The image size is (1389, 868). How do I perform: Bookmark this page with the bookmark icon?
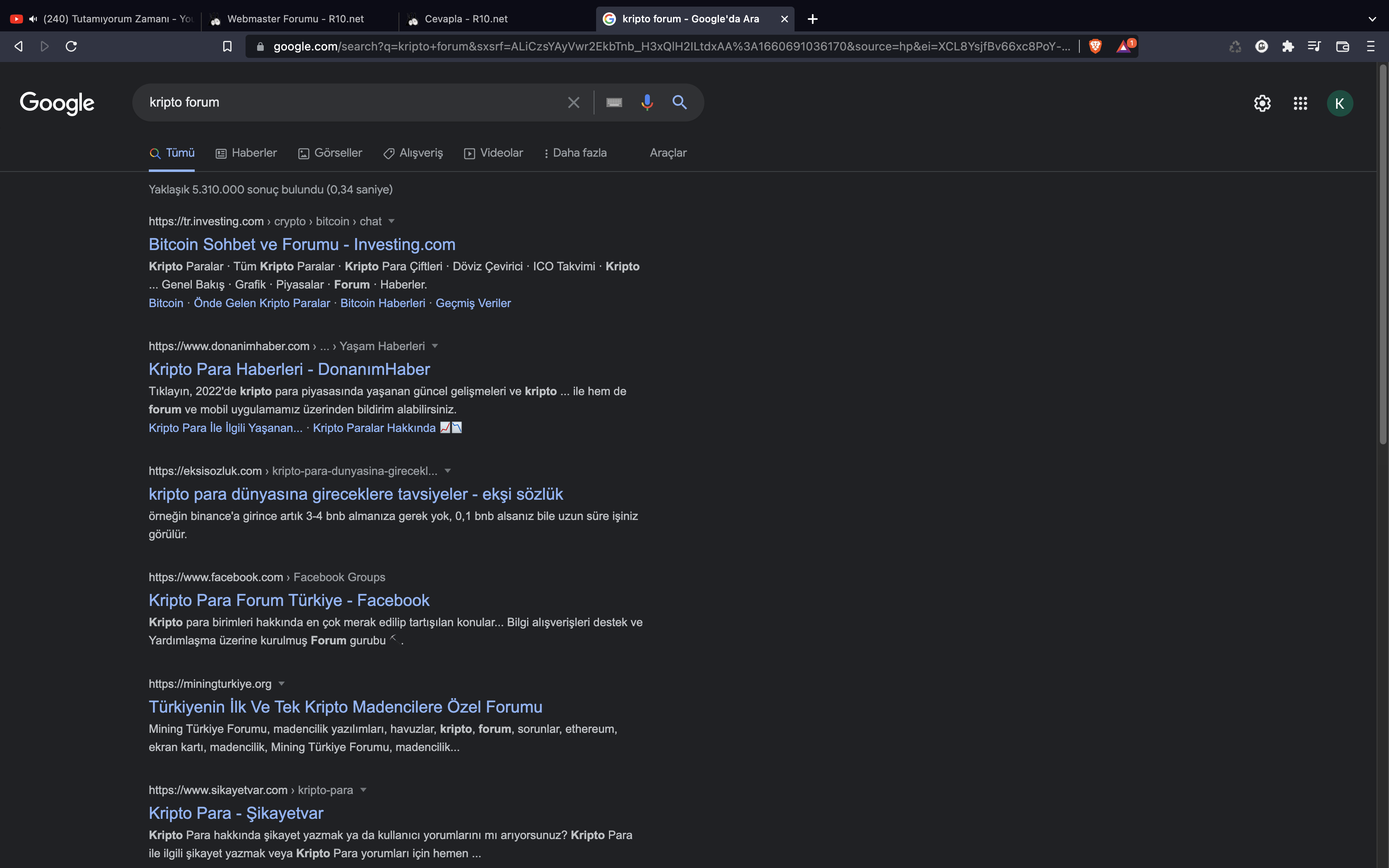[227, 46]
